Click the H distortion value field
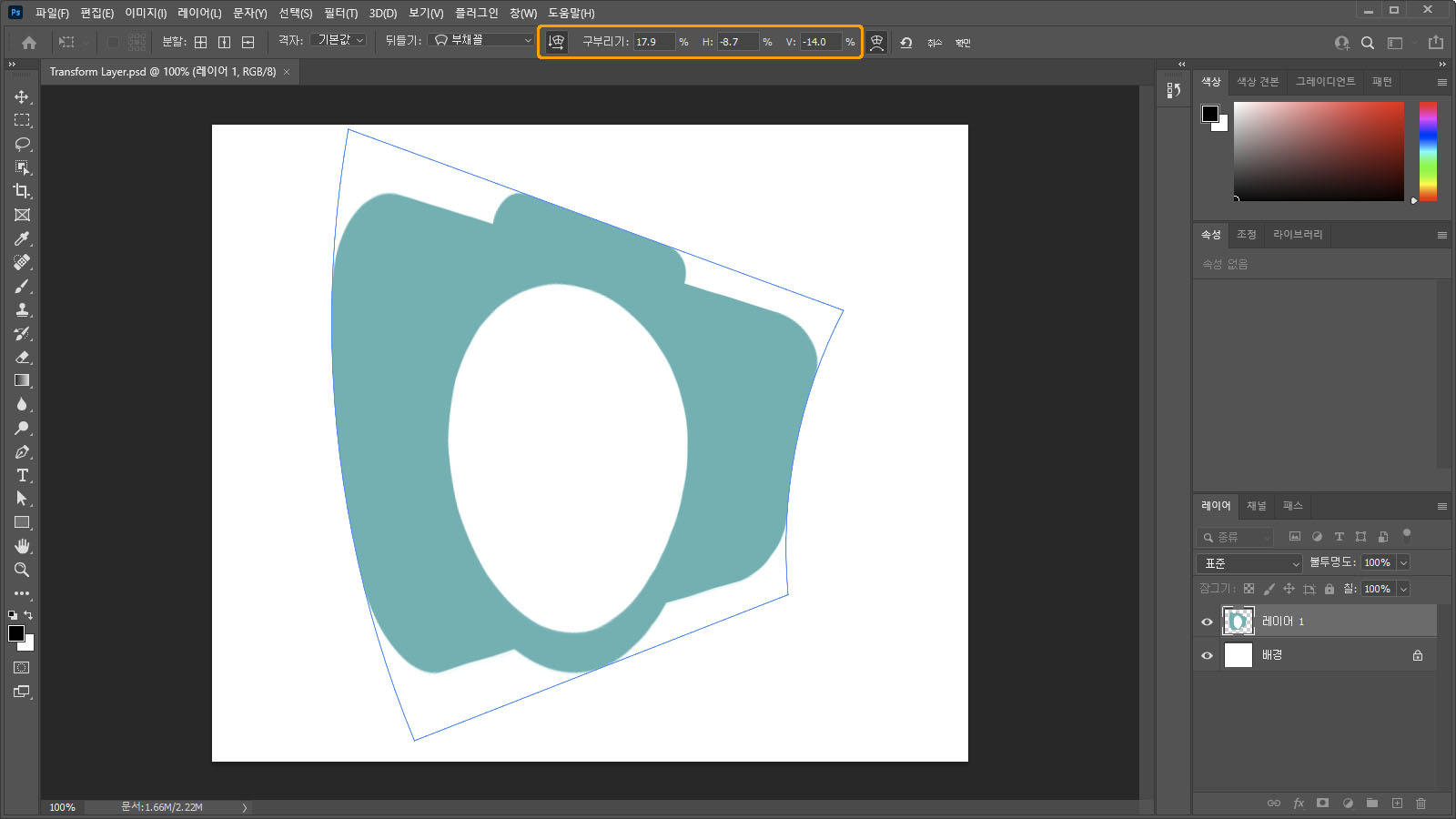Viewport: 1456px width, 819px height. (x=738, y=42)
